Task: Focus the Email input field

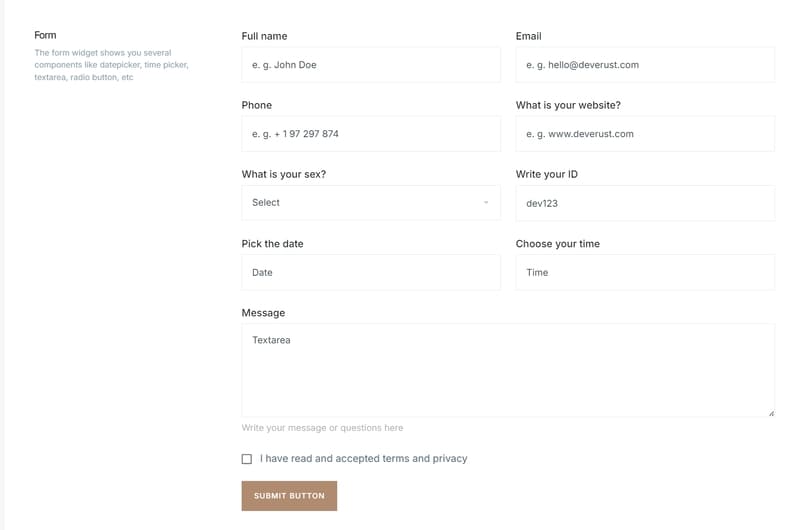Action: [645, 65]
